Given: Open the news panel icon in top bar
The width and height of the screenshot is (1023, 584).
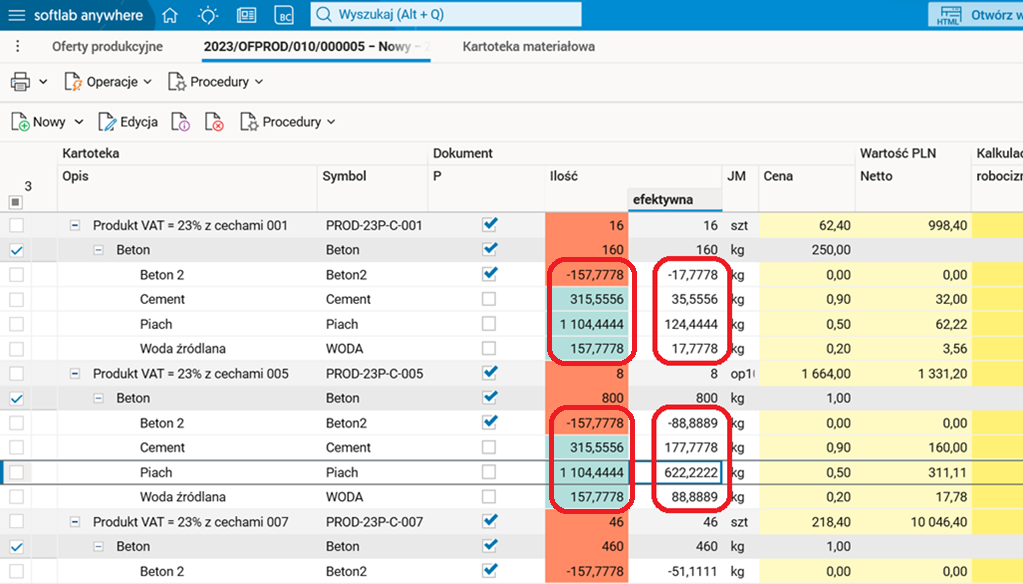Looking at the screenshot, I should click(x=246, y=15).
